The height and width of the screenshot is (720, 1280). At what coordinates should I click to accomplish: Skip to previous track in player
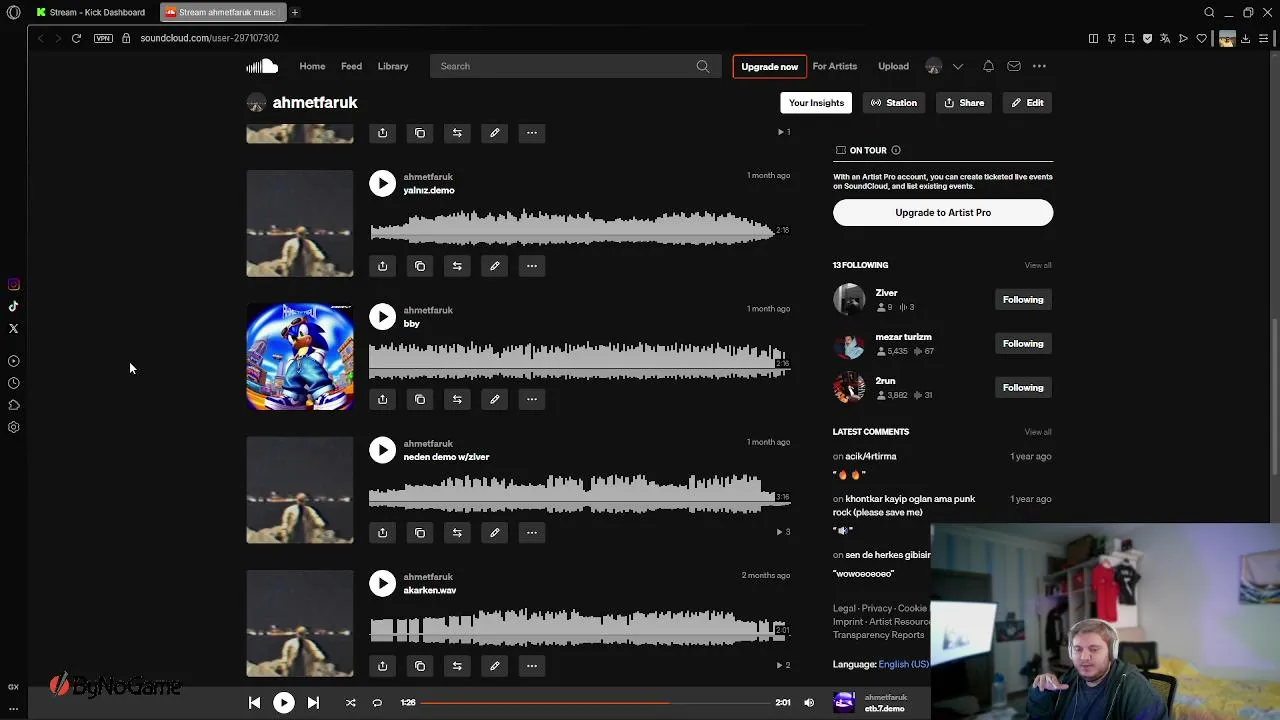[x=254, y=703]
